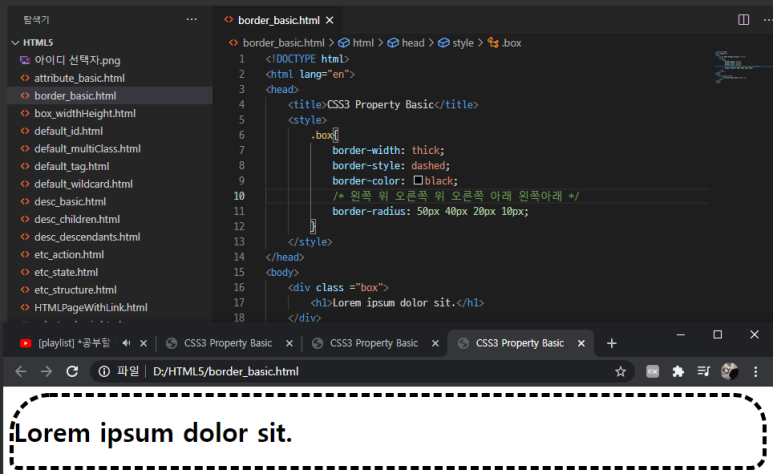Switch to second CSS3 Property Basic tab
This screenshot has width=773, height=474.
(374, 343)
